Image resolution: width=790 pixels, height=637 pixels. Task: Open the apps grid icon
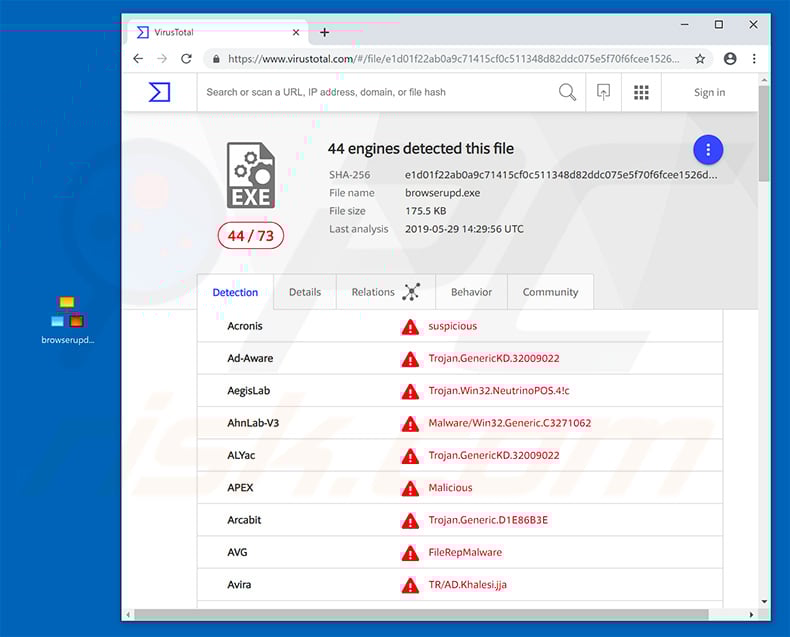click(641, 92)
